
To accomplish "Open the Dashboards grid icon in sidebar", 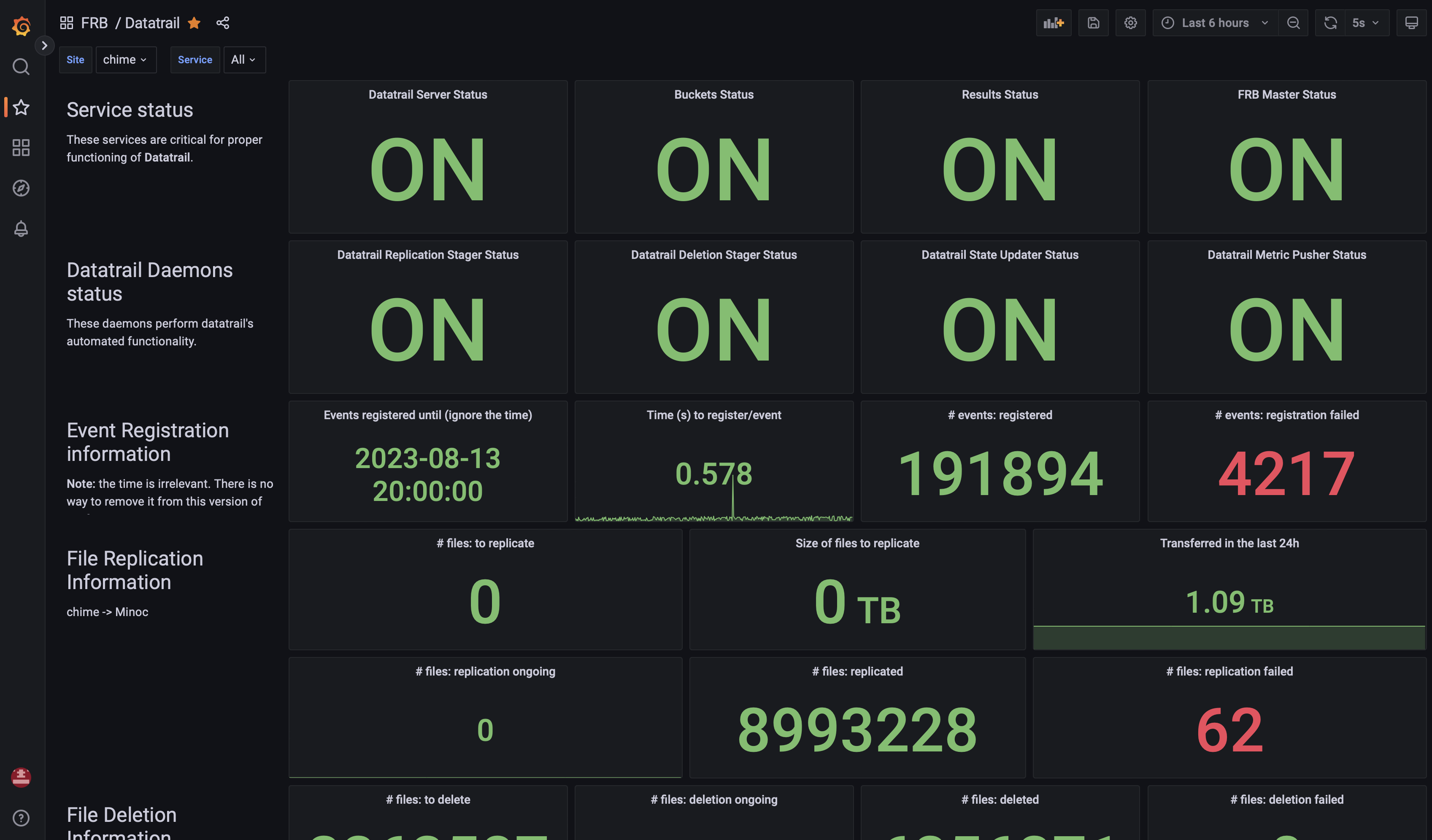I will tap(21, 148).
